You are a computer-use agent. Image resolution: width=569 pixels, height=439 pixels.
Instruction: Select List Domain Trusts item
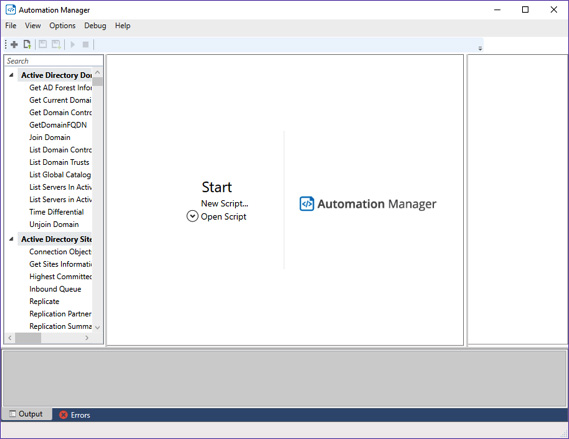[x=59, y=162]
